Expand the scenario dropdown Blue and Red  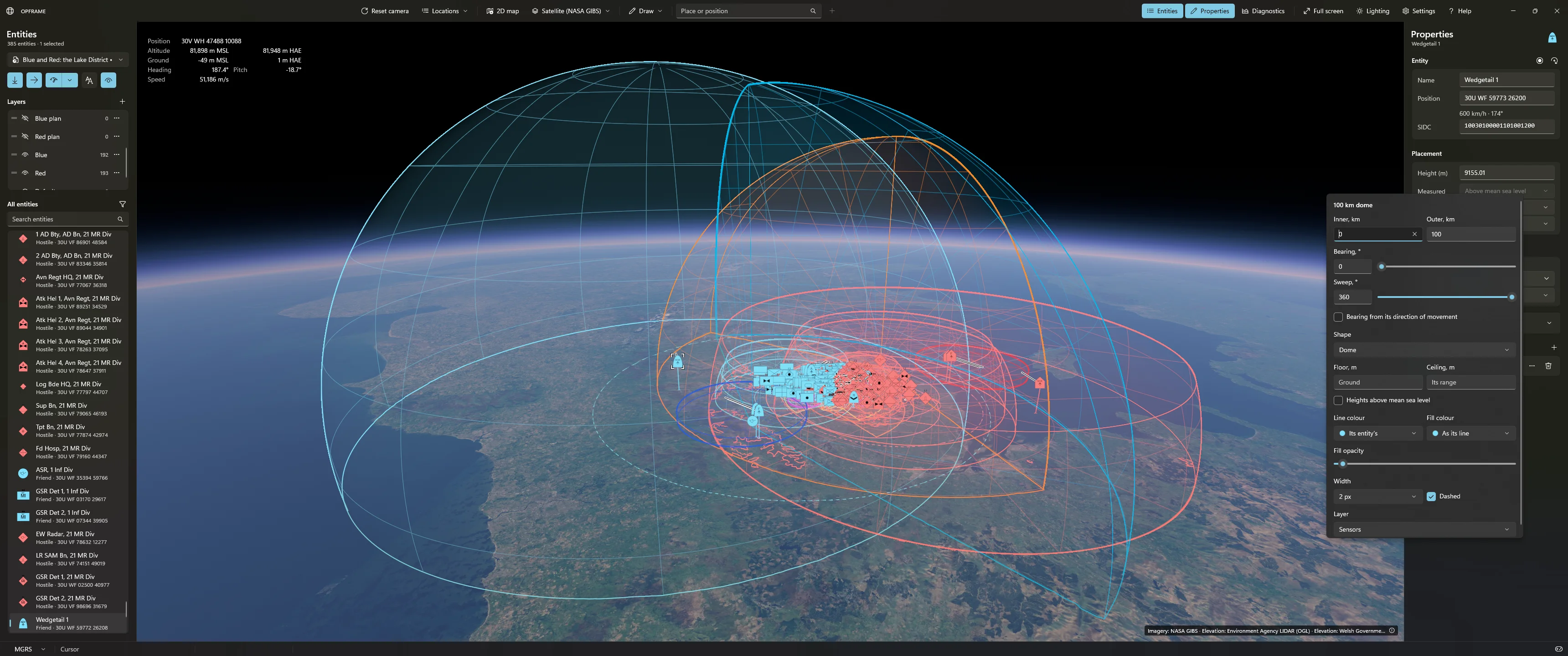pos(68,60)
